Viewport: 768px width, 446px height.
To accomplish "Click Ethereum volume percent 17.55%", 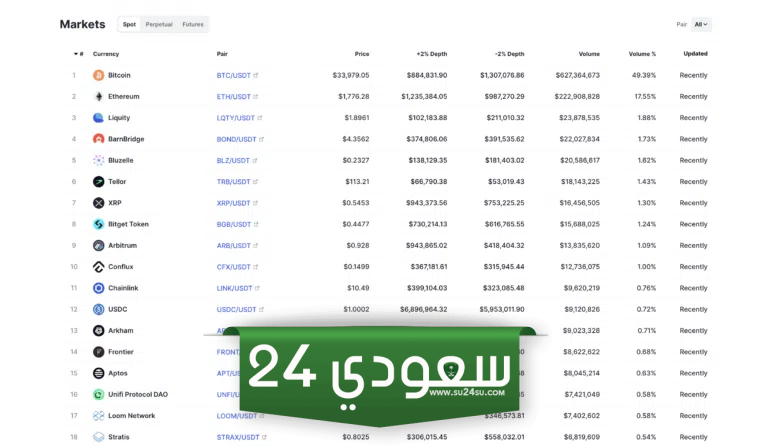I will coord(645,96).
